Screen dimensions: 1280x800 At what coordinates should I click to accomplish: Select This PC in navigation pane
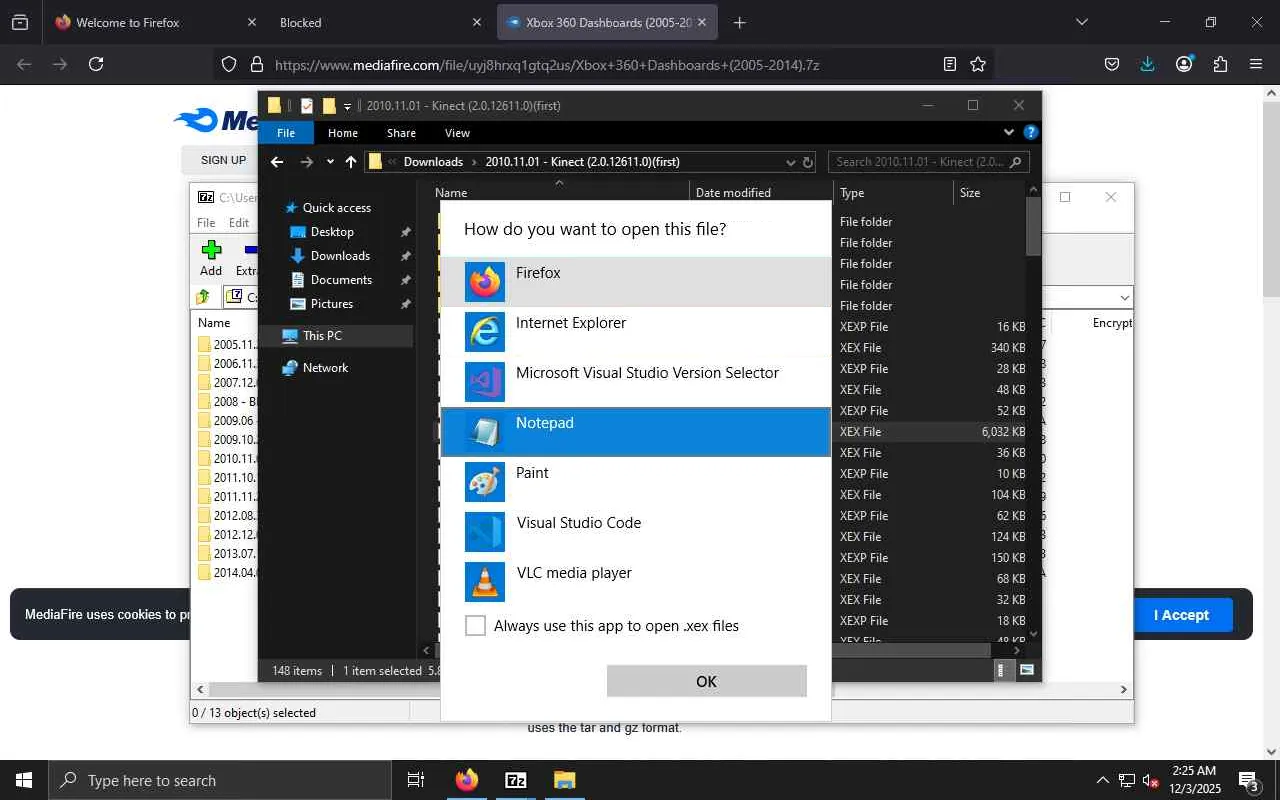pyautogui.click(x=335, y=336)
